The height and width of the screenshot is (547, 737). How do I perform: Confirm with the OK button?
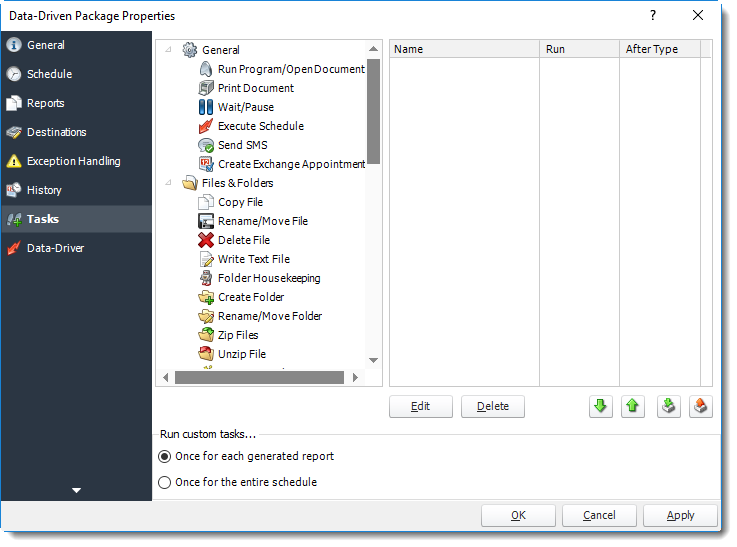[518, 516]
